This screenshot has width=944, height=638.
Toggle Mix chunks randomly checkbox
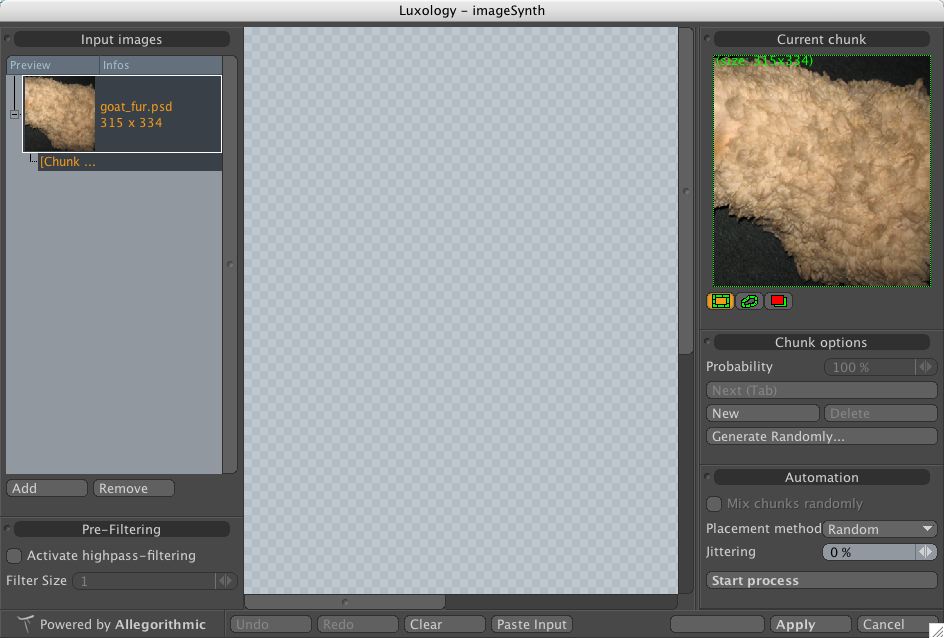click(714, 504)
